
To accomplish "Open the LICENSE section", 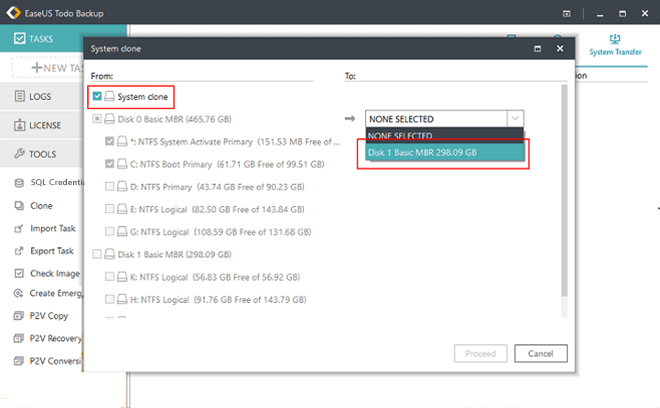I will [41, 125].
